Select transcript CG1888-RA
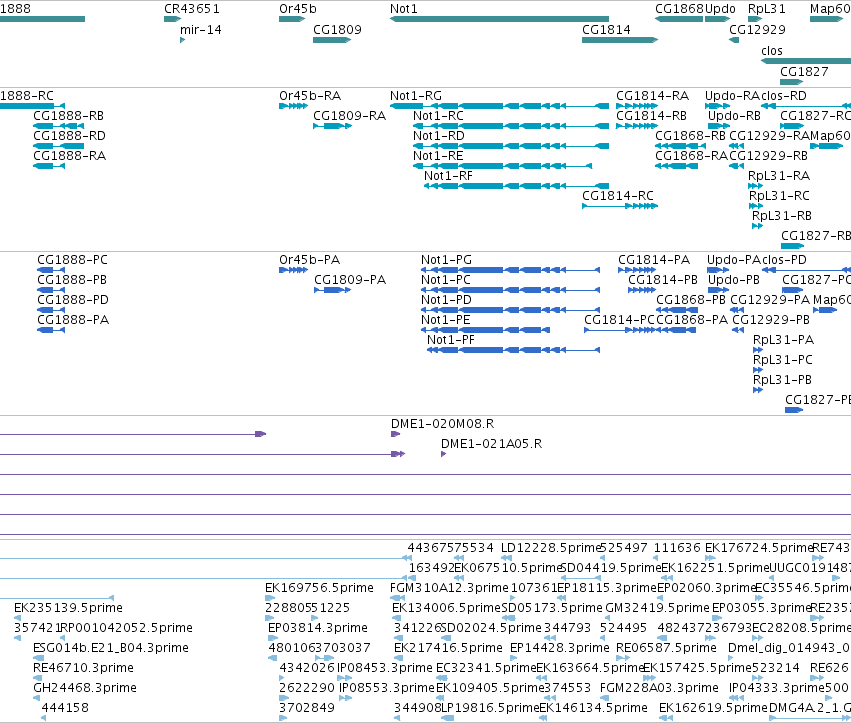851x723 pixels. (x=49, y=166)
